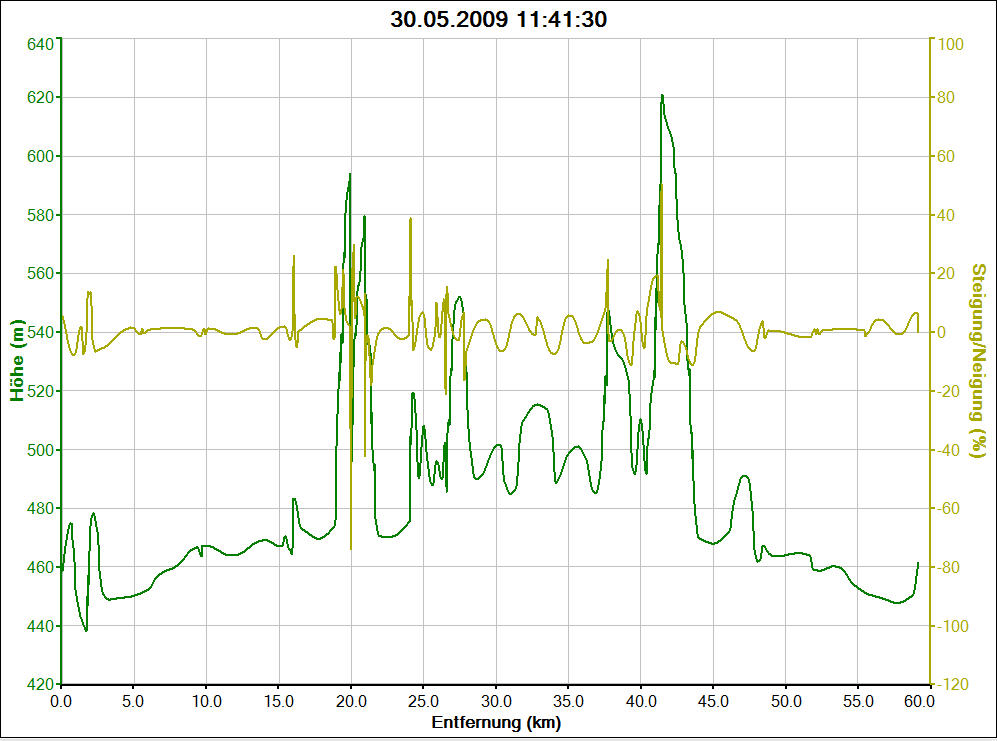Select the Höhe (m) left axis label
The width and height of the screenshot is (997, 741).
tap(17, 361)
